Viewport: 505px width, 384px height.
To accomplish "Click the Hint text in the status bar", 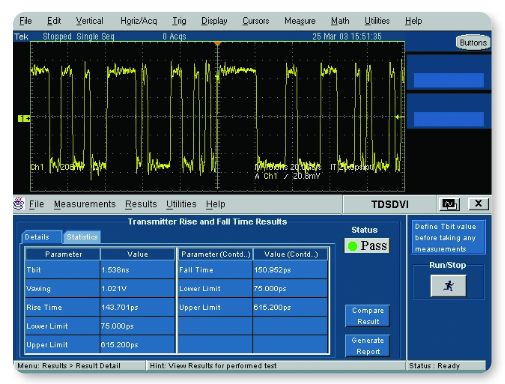I will 213,366.
